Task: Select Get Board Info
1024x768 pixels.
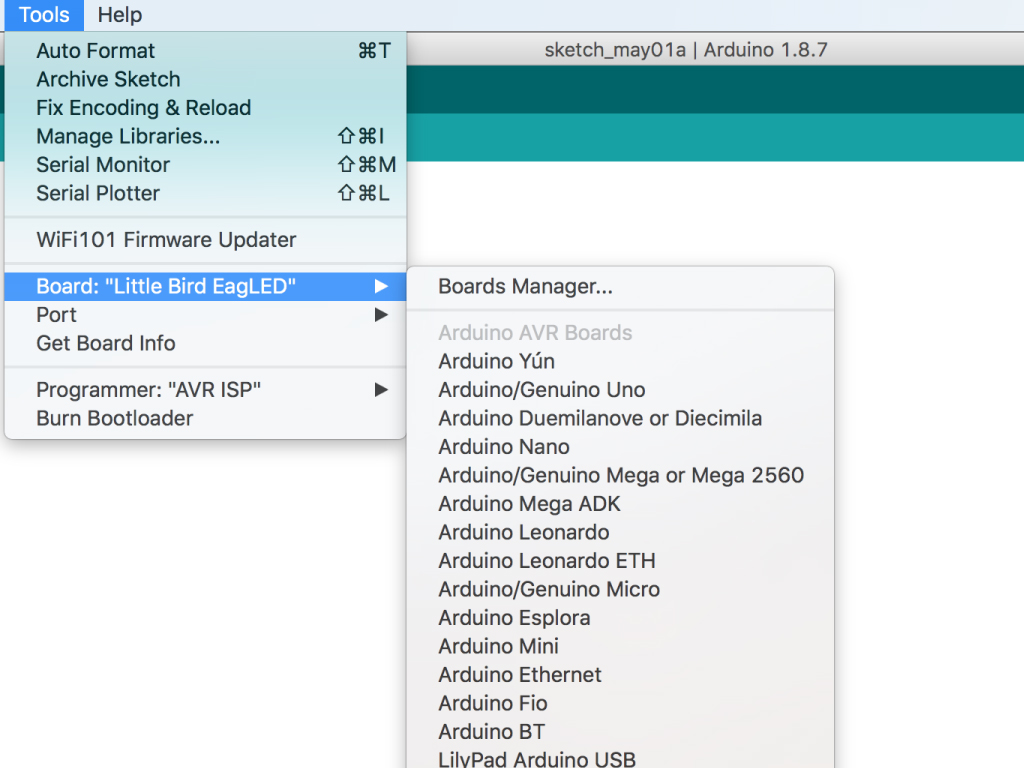Action: click(205, 344)
